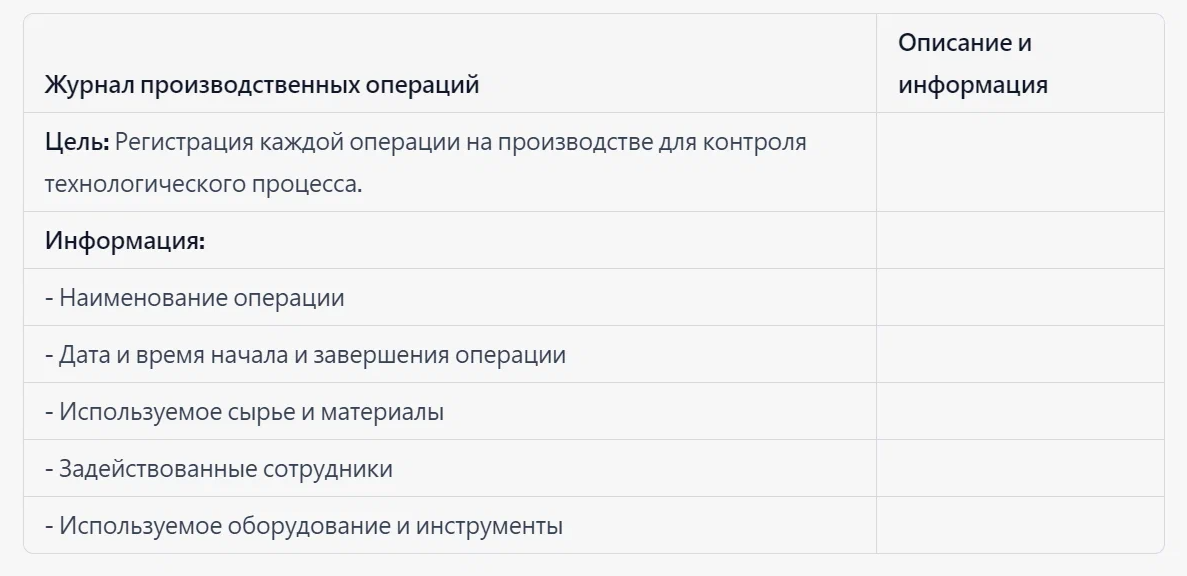
Task: Click the 'технологического процесса.' text line
Action: [204, 184]
